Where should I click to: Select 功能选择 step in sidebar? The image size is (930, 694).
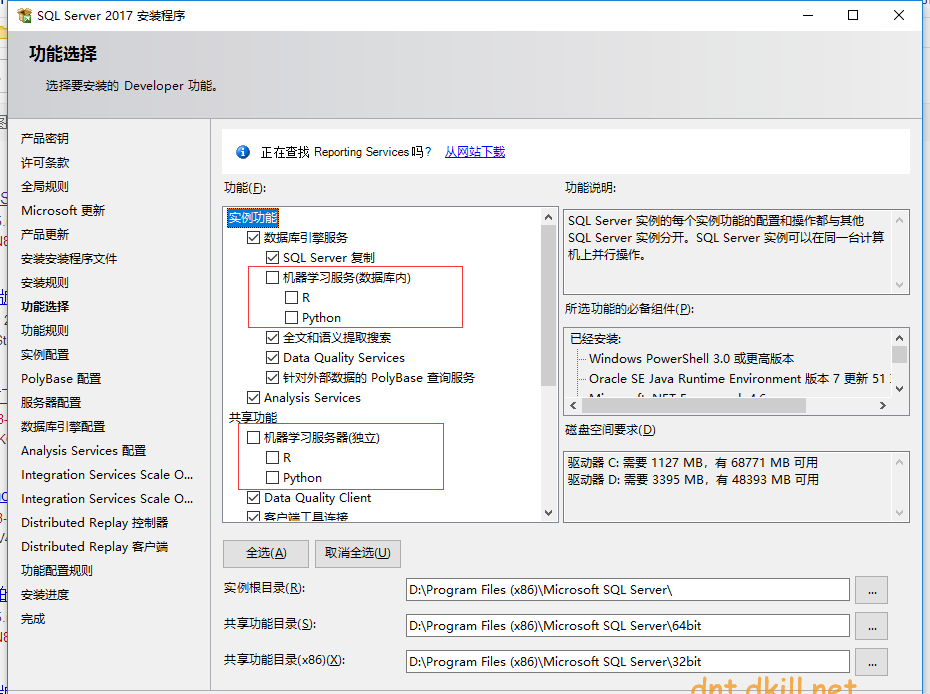pos(45,307)
